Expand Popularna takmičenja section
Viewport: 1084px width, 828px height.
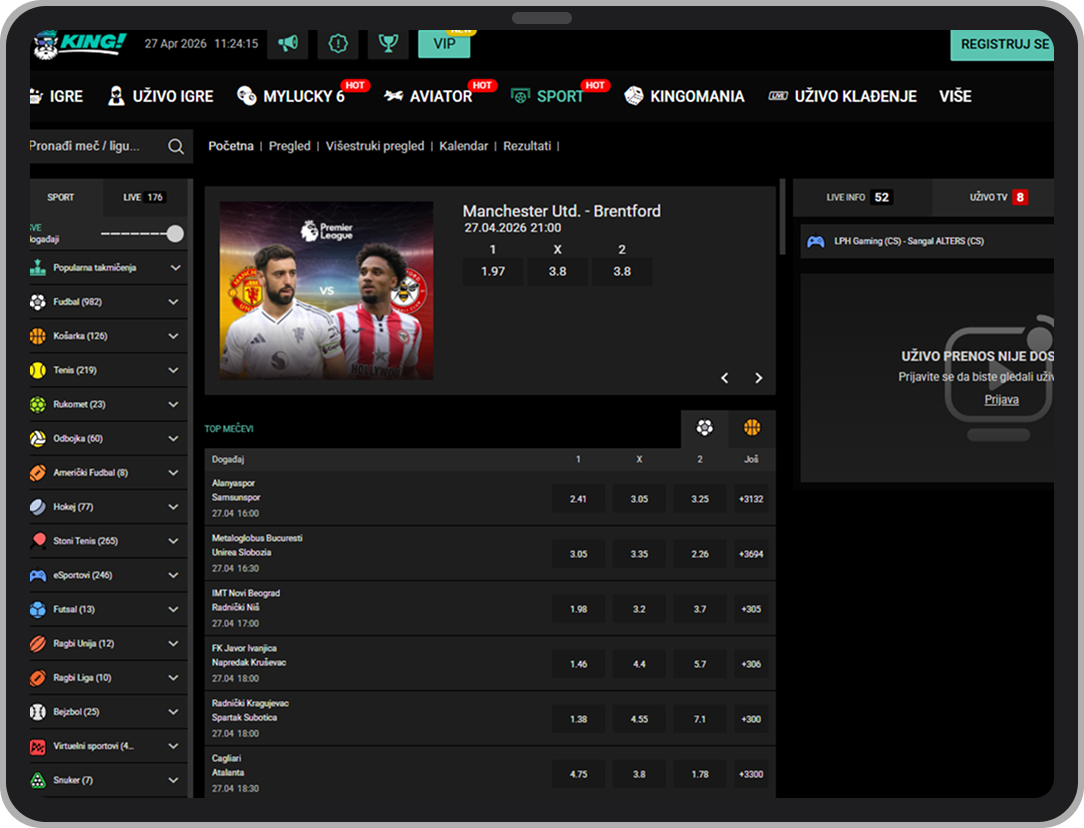click(176, 267)
